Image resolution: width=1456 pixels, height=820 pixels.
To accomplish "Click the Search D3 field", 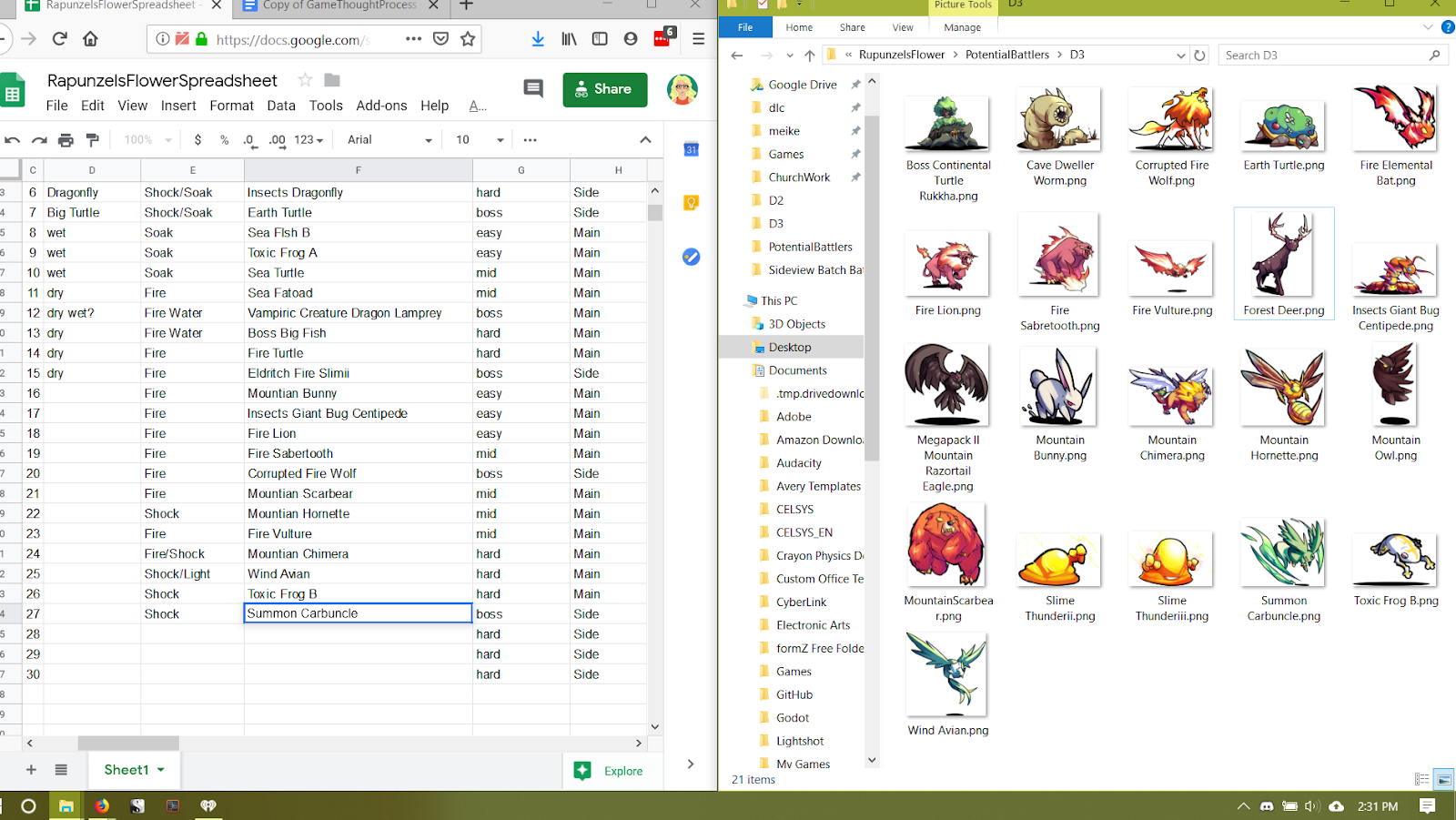I will (x=1333, y=56).
